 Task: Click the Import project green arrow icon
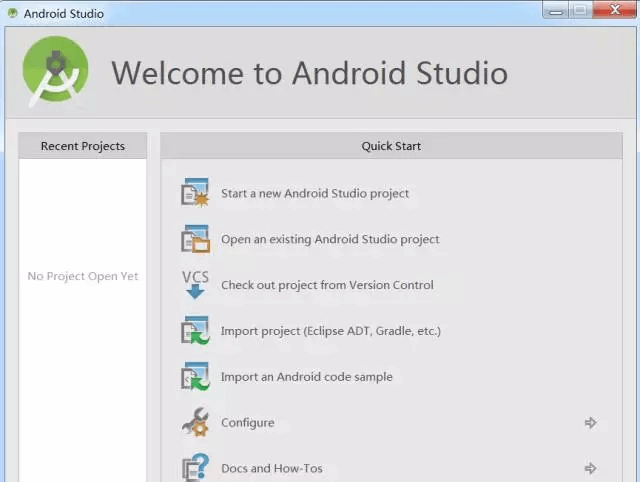[196, 330]
